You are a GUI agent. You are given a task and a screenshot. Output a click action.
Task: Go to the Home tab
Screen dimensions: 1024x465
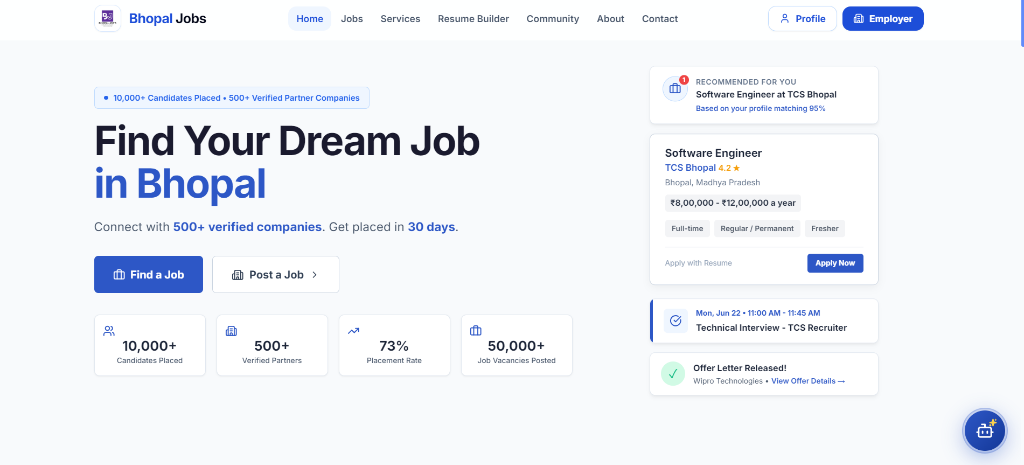click(310, 19)
